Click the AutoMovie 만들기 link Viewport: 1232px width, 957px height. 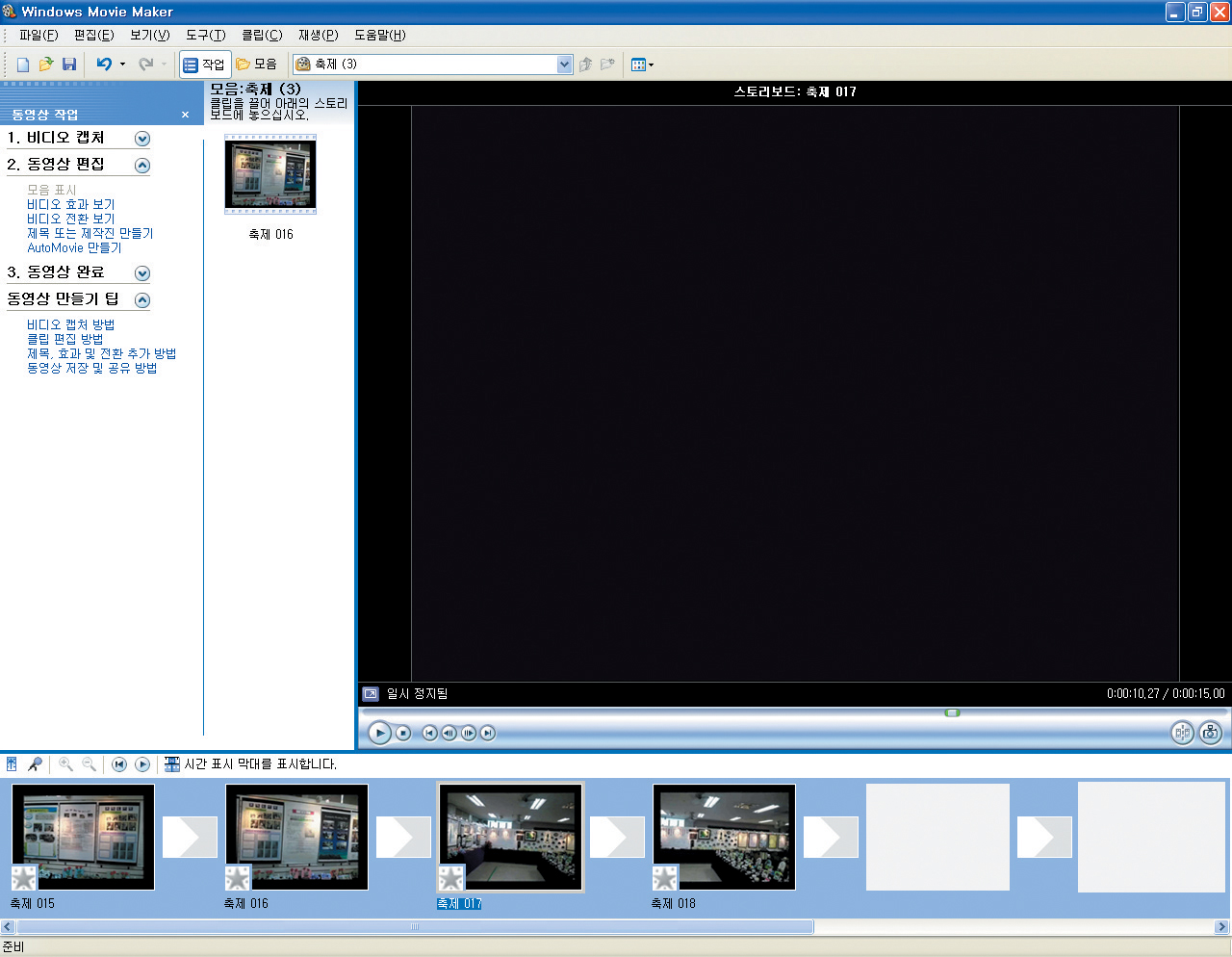pos(74,247)
